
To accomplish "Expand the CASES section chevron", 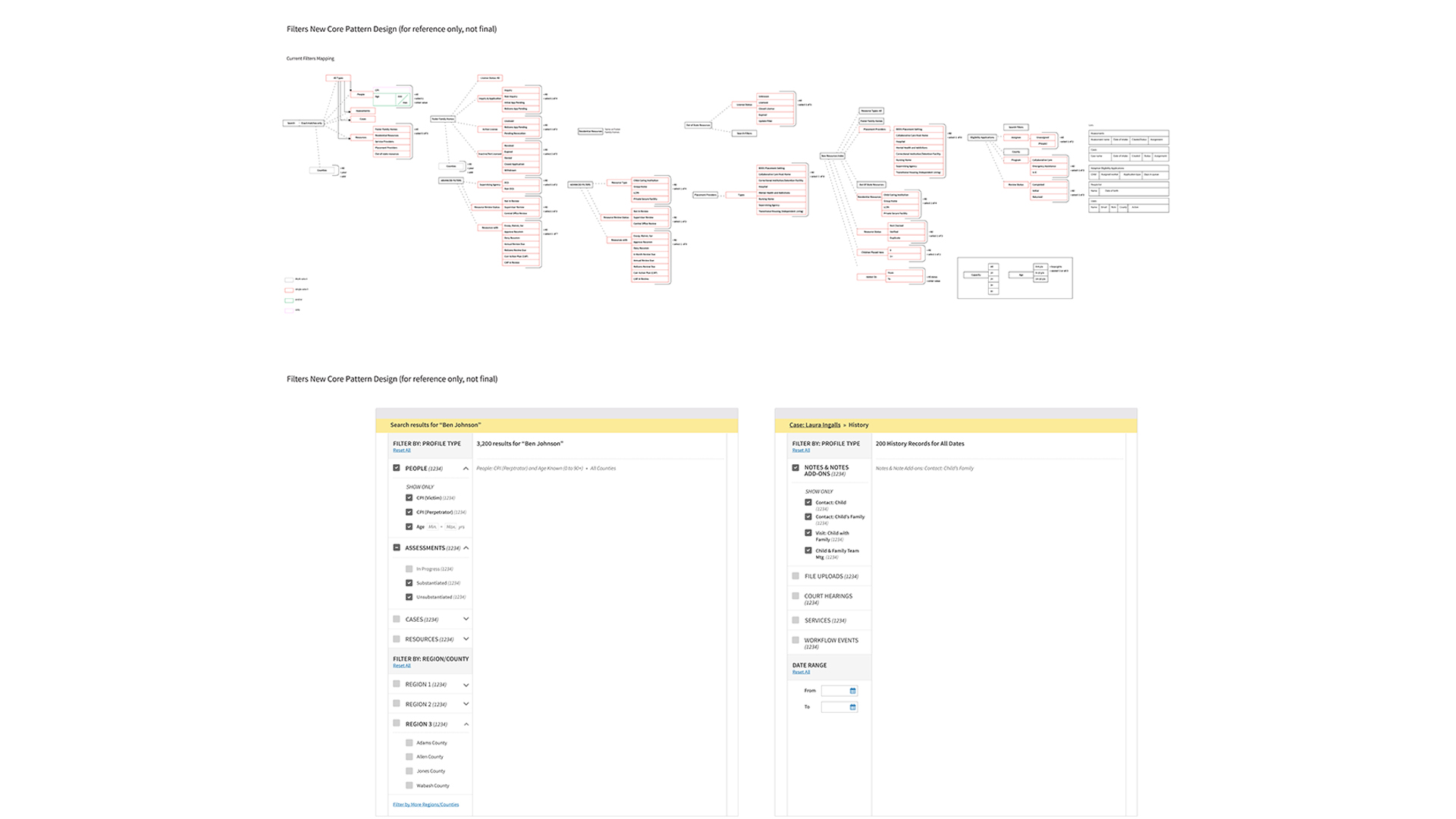I will pyautogui.click(x=466, y=619).
